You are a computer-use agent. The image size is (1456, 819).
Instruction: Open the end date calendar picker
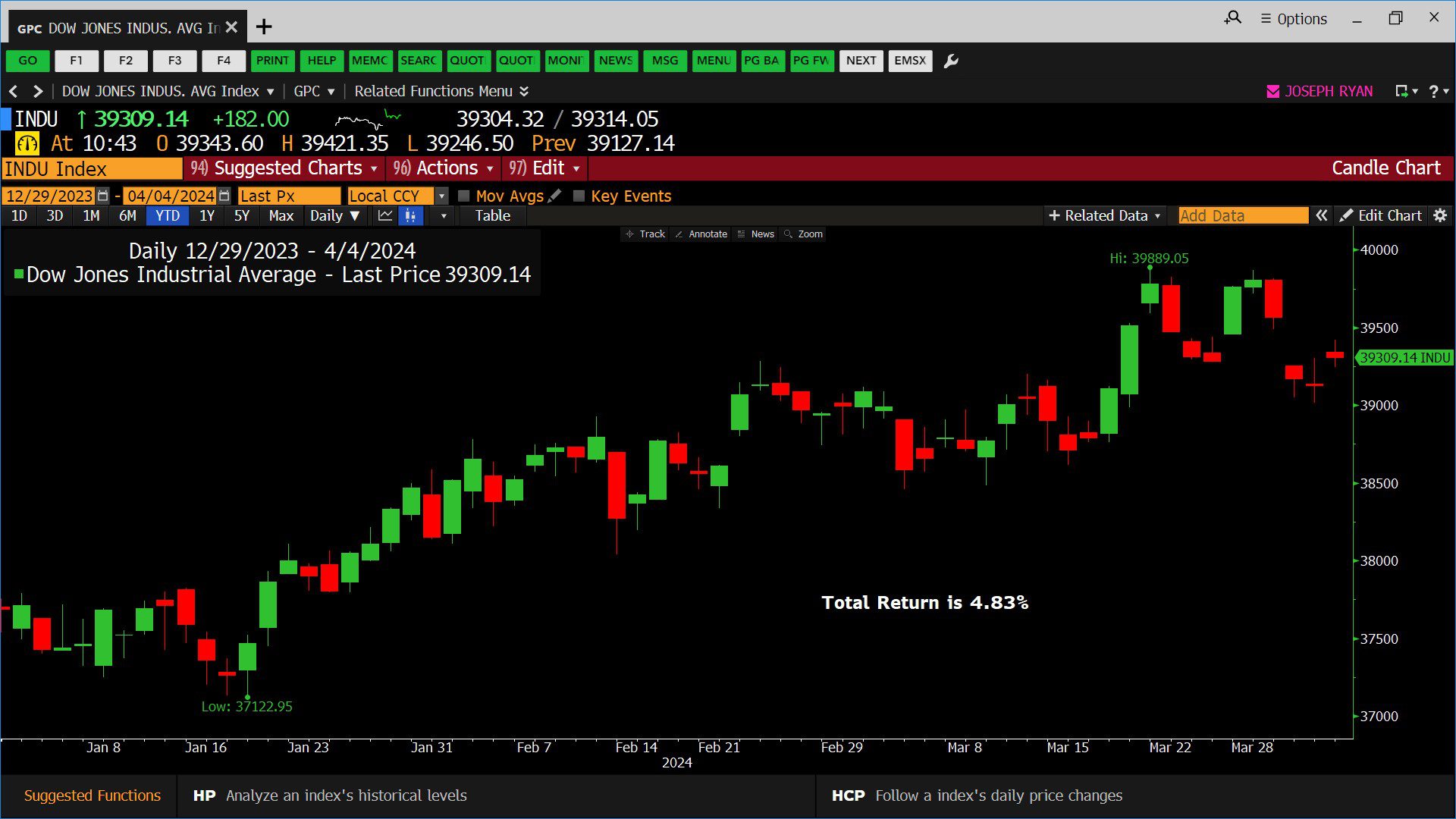[x=224, y=196]
